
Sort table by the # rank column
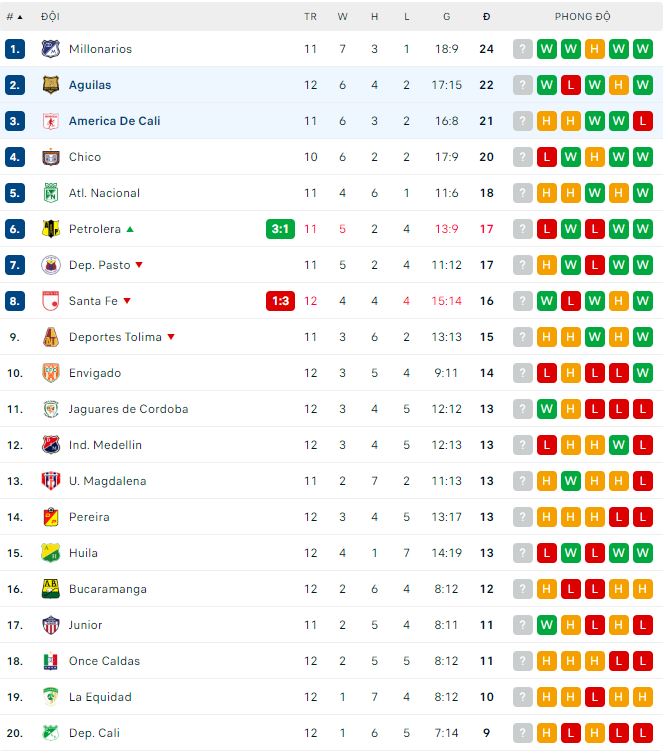point(14,17)
